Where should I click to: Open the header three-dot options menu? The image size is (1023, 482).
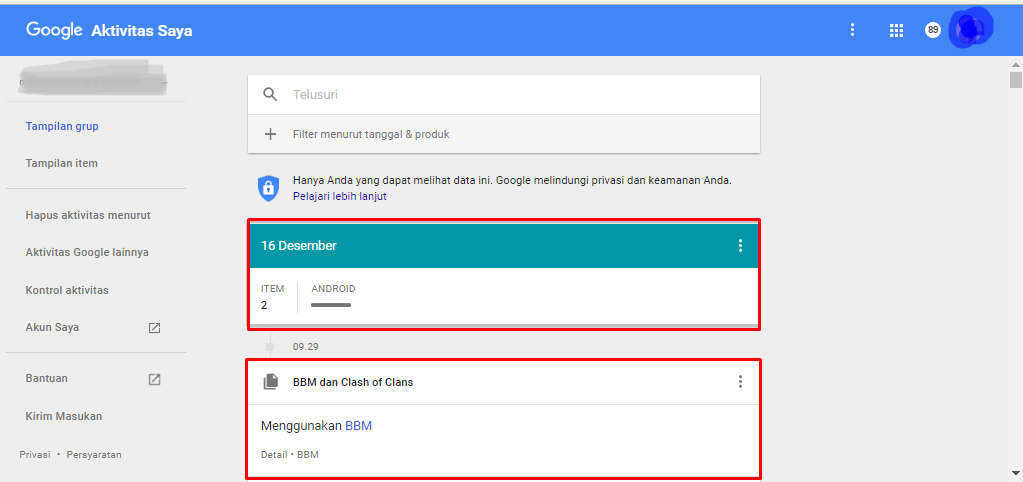pos(852,30)
